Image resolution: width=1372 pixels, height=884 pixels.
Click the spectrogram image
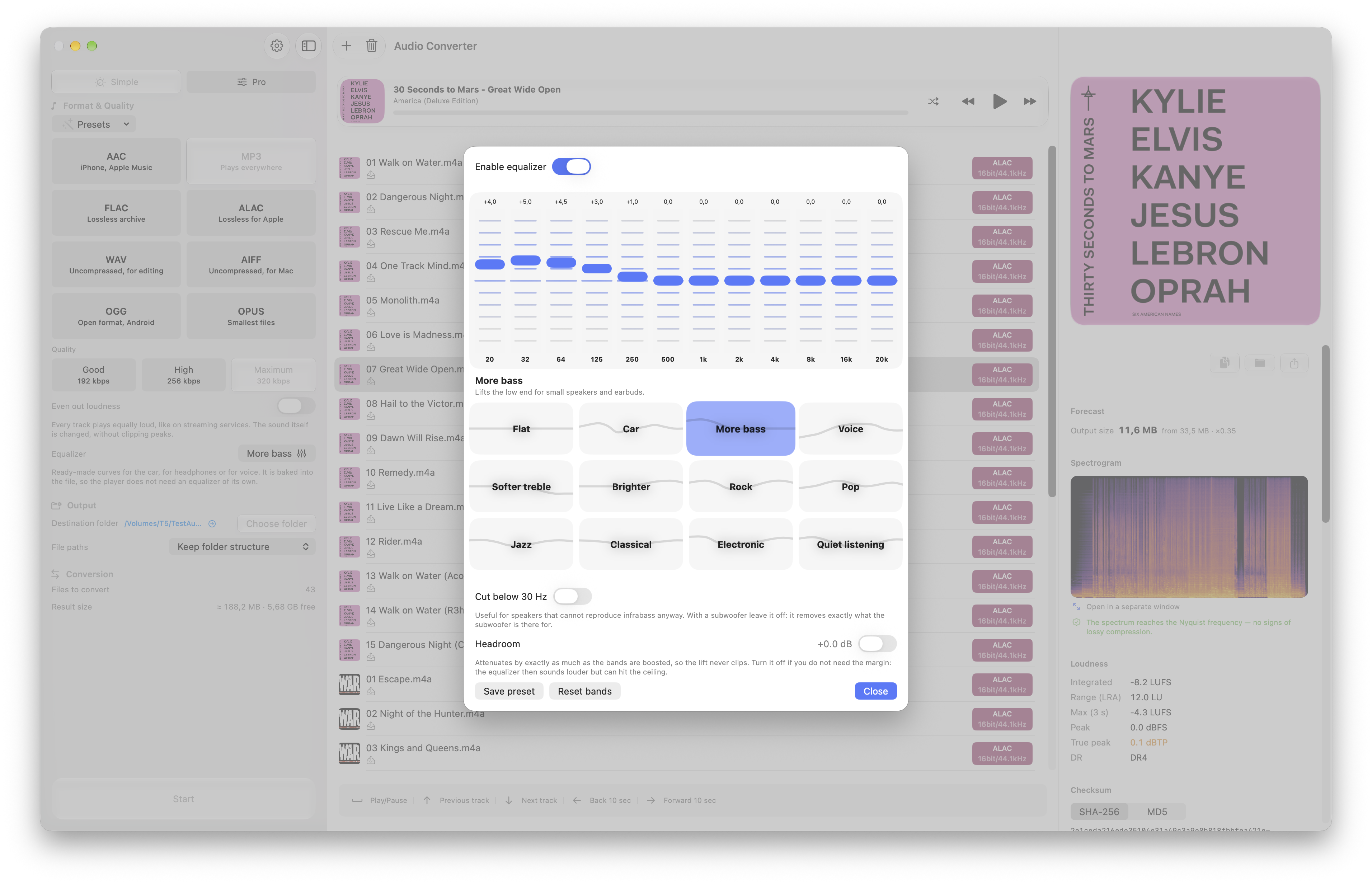coord(1189,536)
